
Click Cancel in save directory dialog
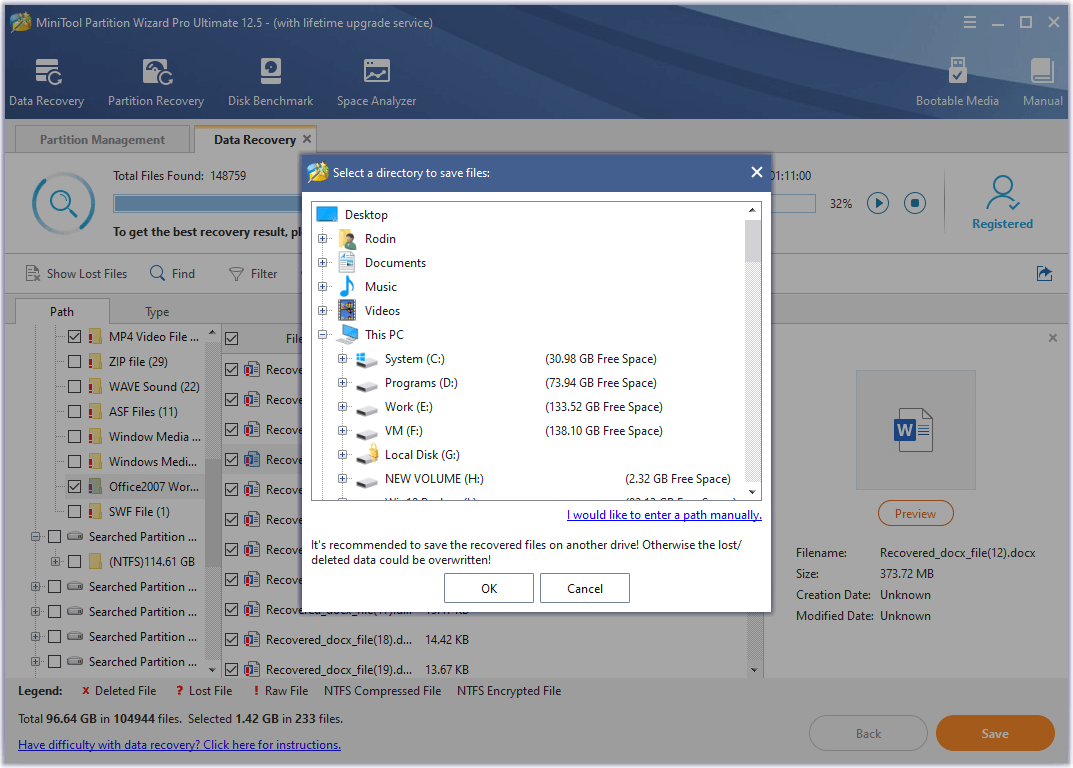click(584, 589)
